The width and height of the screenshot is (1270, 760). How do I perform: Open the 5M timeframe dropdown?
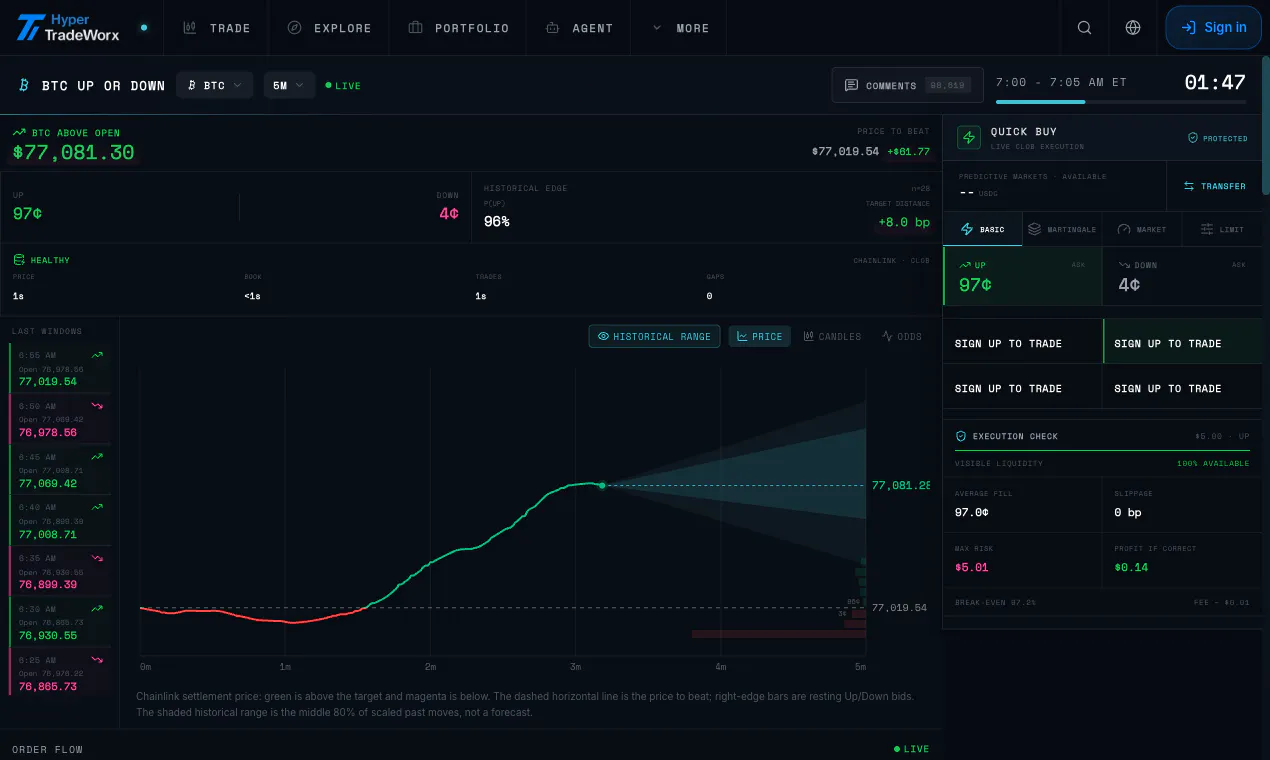click(289, 86)
